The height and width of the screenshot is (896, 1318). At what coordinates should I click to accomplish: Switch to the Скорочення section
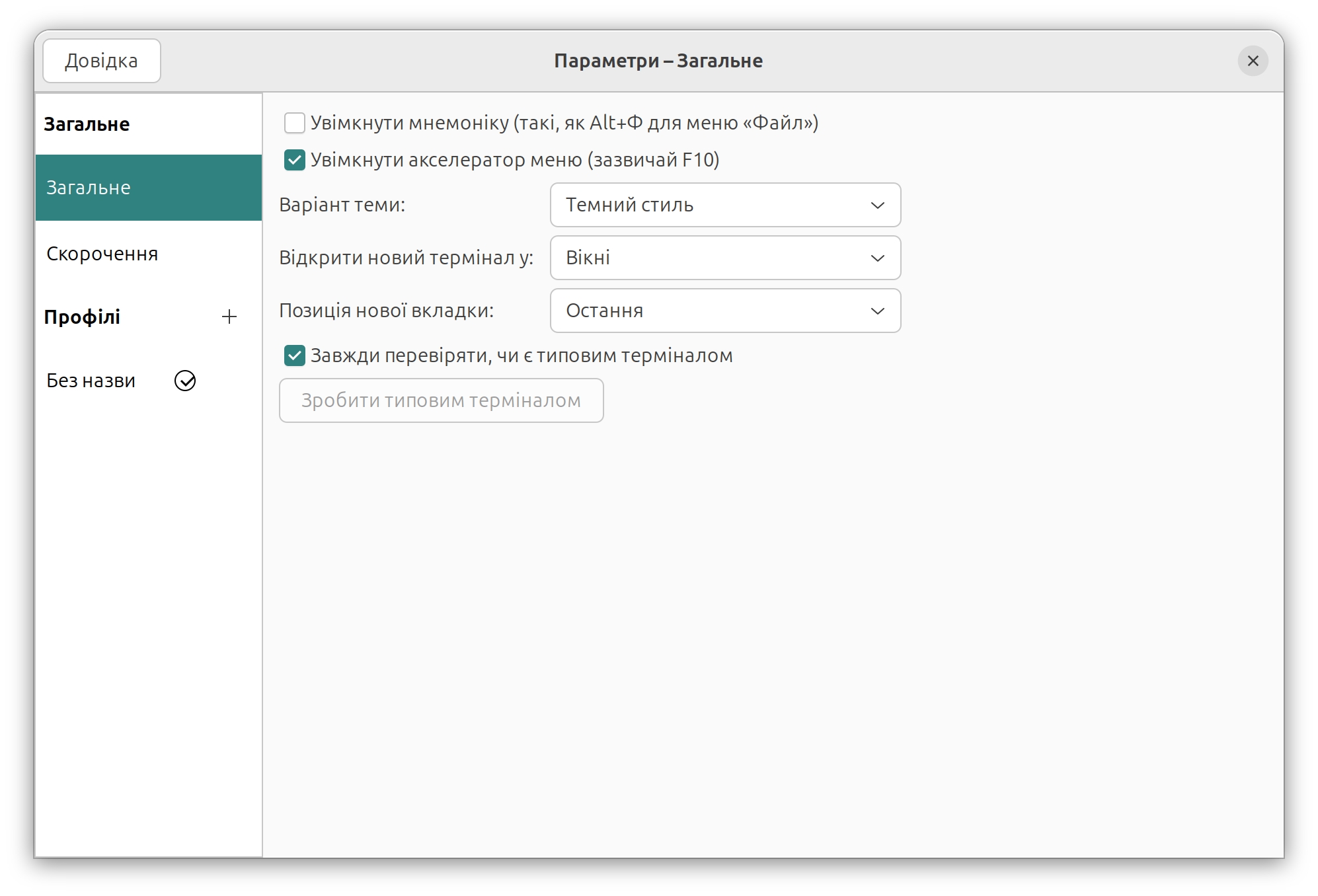[x=102, y=254]
